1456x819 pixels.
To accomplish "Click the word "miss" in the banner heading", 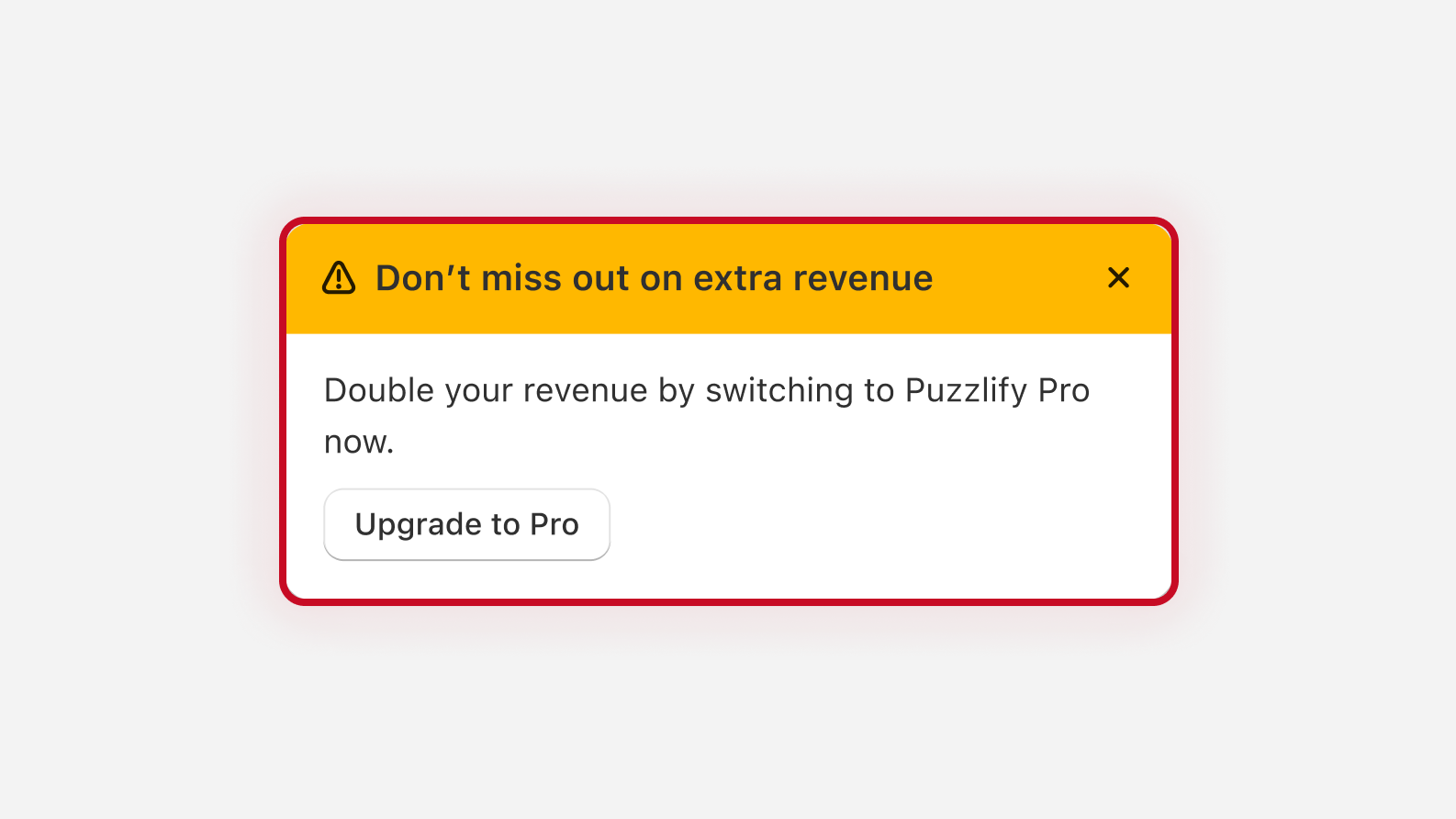I will point(521,278).
